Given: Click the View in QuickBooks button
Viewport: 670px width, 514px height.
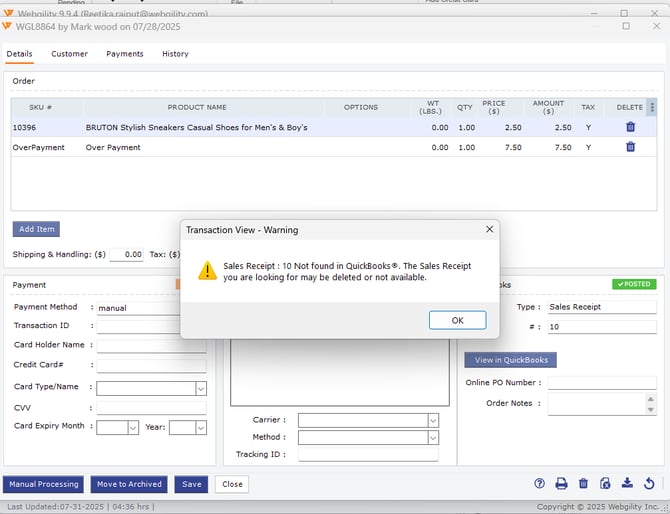Looking at the screenshot, I should click(510, 360).
